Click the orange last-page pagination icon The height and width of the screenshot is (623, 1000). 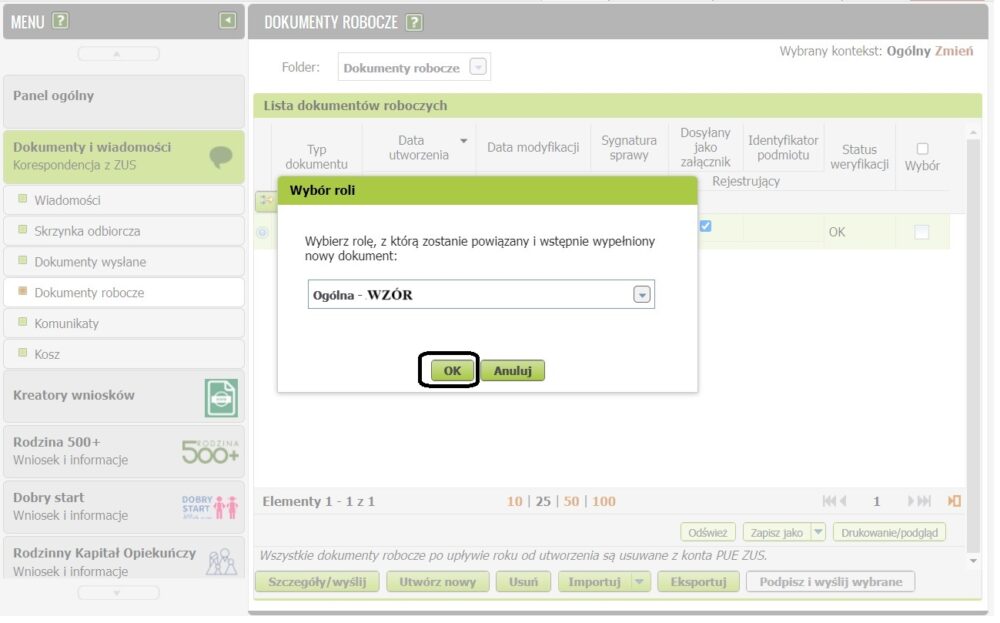pos(954,501)
